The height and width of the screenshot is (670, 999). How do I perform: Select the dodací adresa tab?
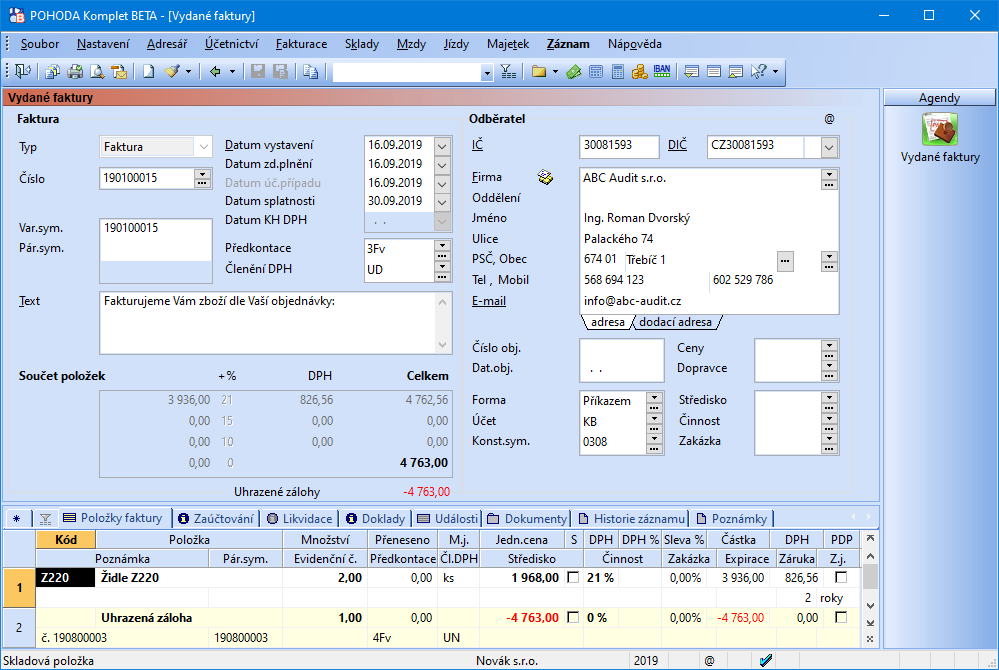(x=675, y=322)
